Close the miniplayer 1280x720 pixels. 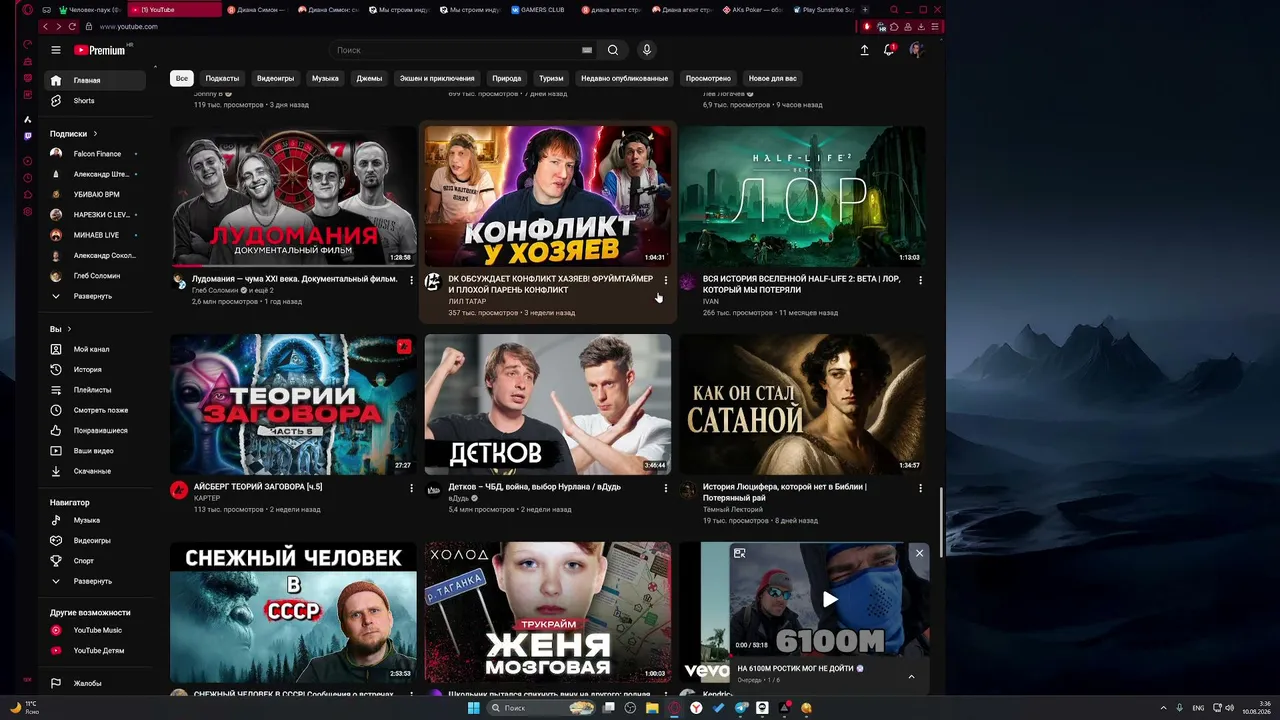click(919, 553)
